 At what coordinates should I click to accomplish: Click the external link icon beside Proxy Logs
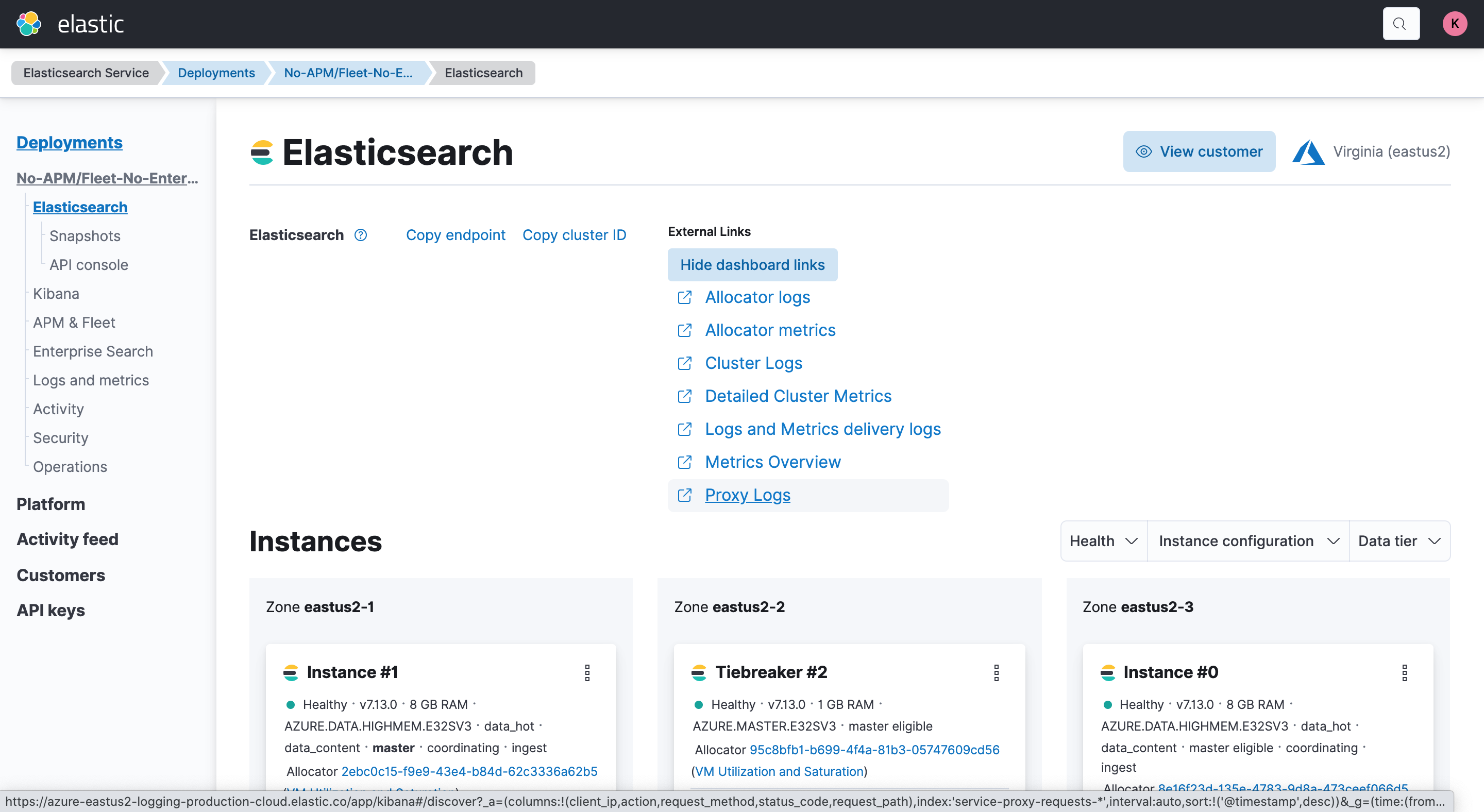[684, 495]
